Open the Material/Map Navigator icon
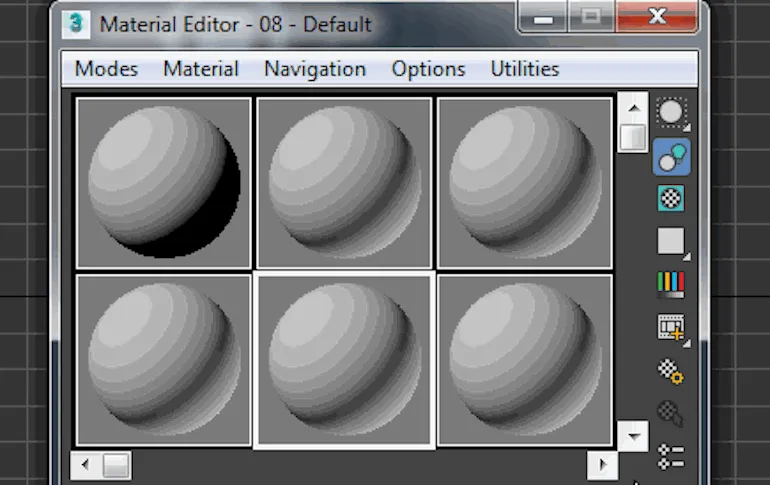Image resolution: width=770 pixels, height=485 pixels. (671, 457)
